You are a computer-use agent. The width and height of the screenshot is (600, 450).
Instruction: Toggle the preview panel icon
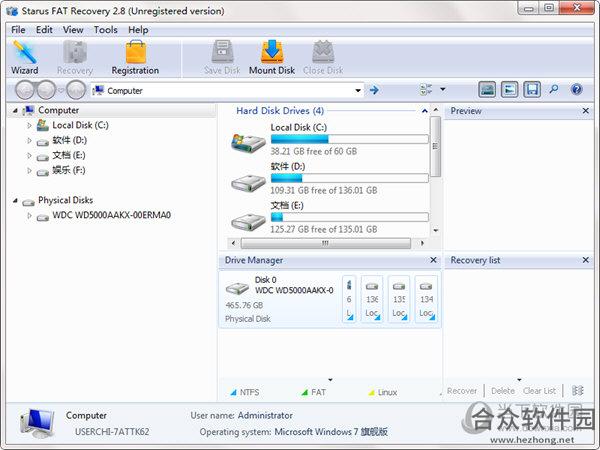[x=487, y=90]
